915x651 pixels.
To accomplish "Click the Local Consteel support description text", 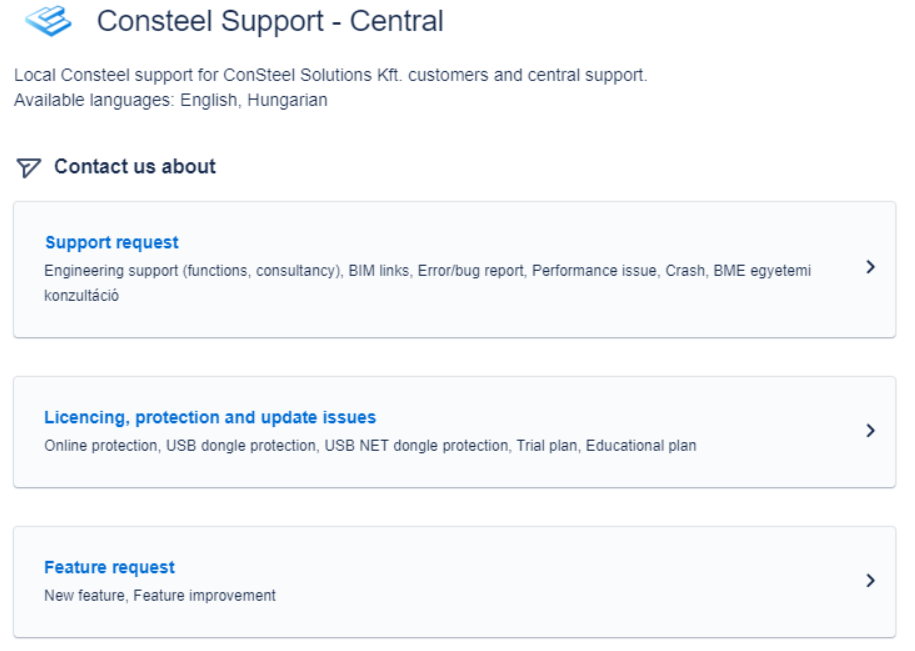I will (331, 75).
